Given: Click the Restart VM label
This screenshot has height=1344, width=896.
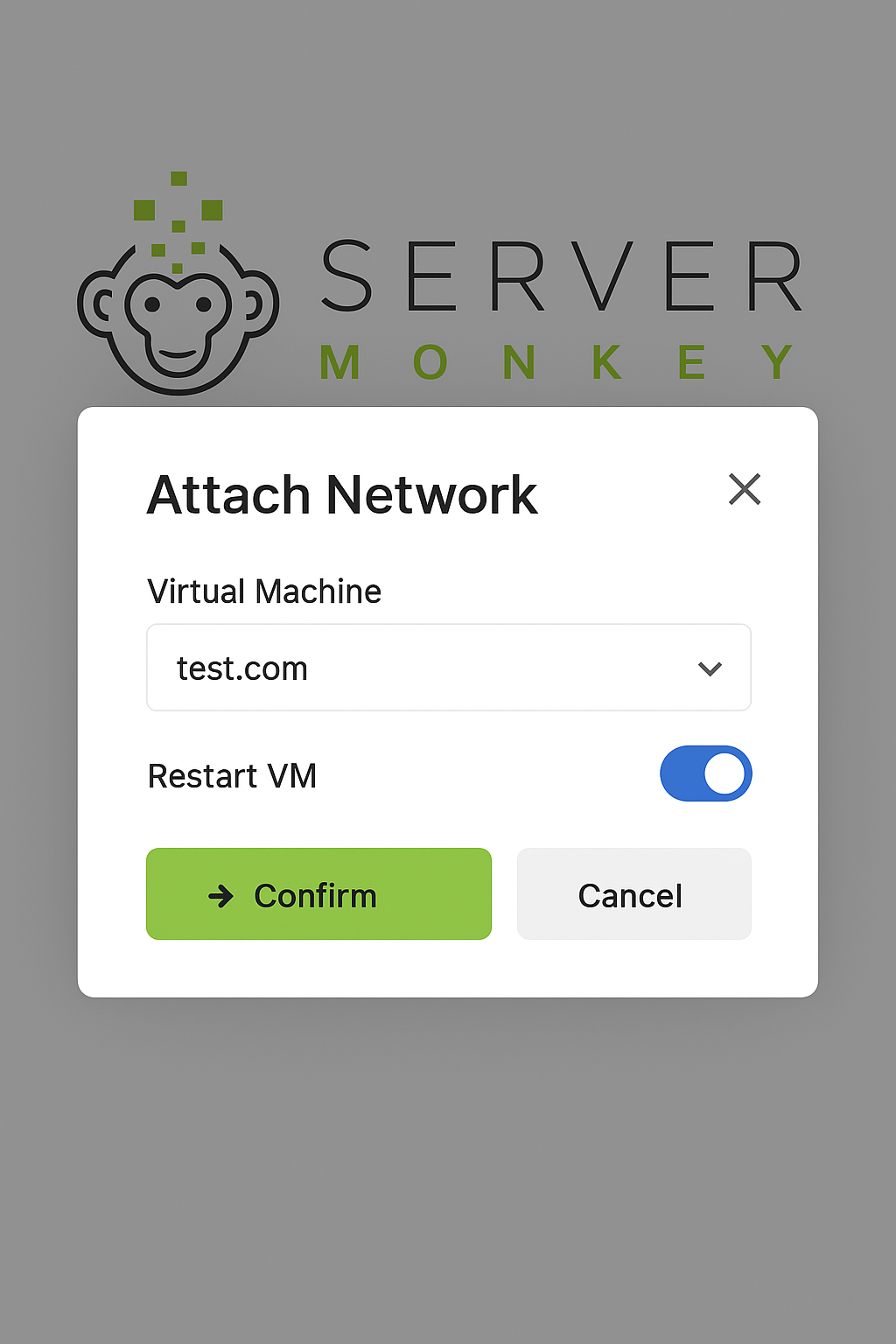Looking at the screenshot, I should tap(232, 776).
